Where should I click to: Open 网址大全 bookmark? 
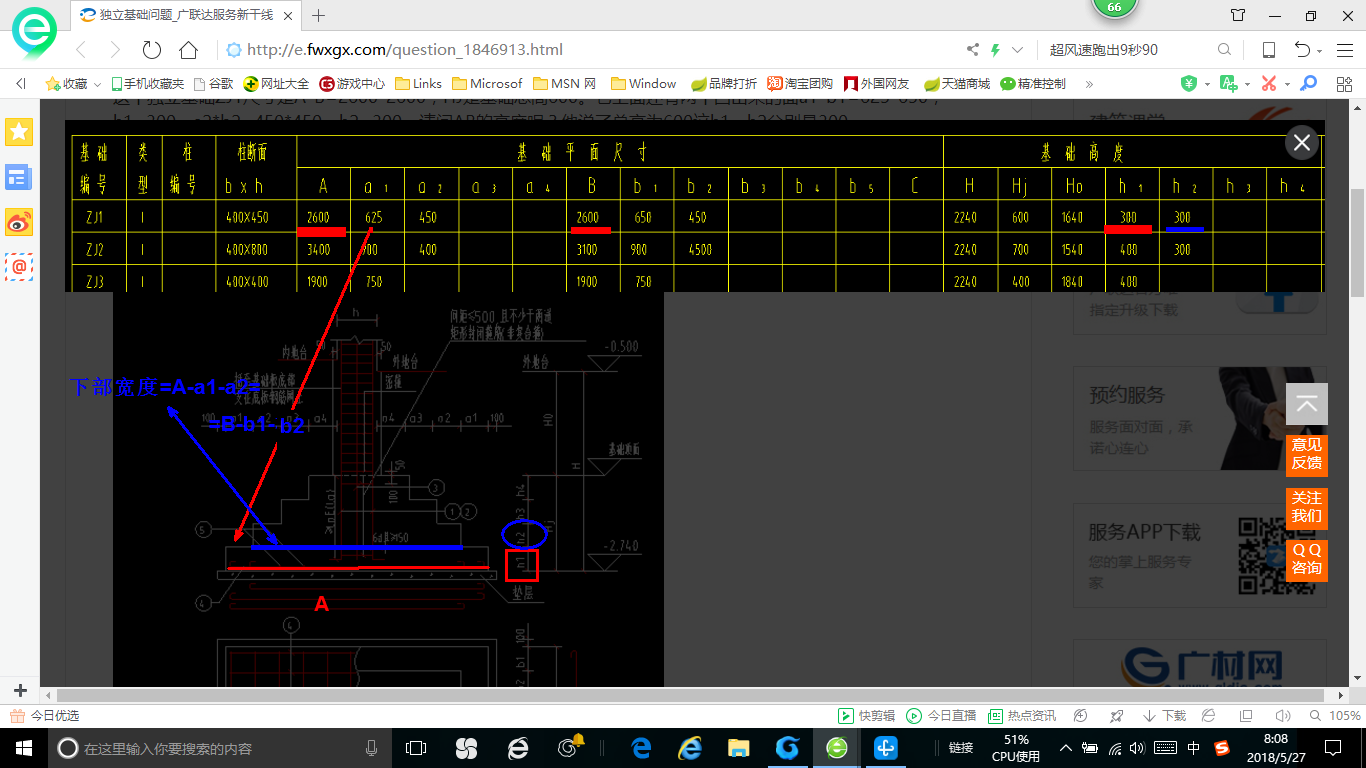click(277, 84)
